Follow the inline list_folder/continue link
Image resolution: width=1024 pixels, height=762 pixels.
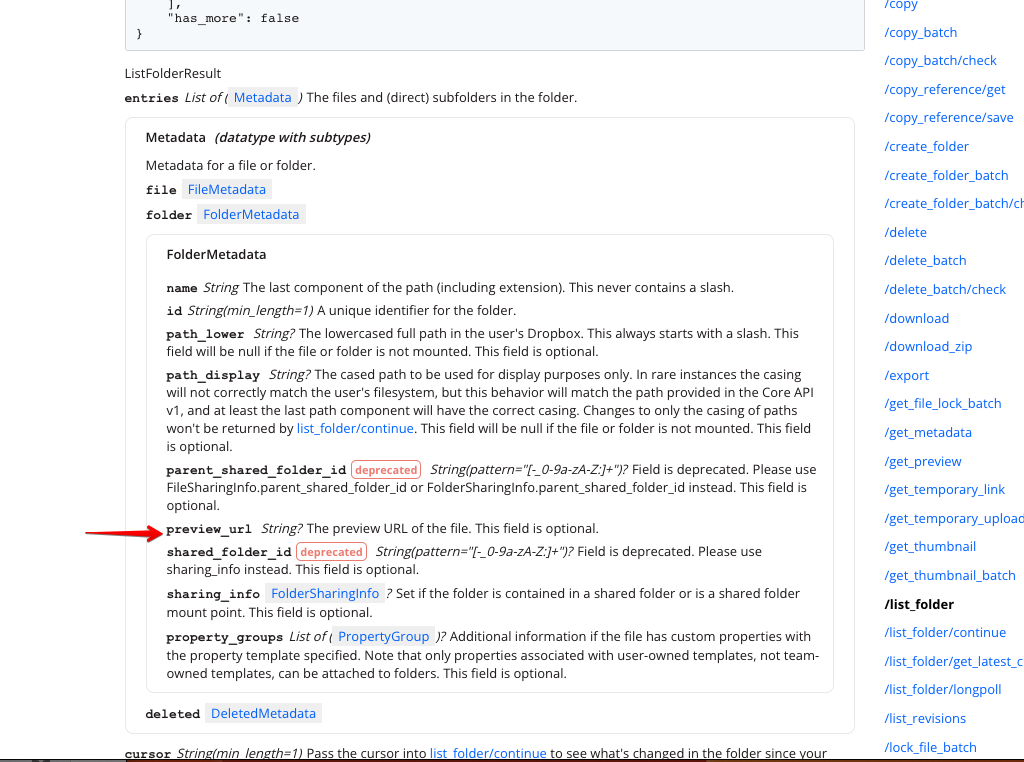(x=355, y=428)
